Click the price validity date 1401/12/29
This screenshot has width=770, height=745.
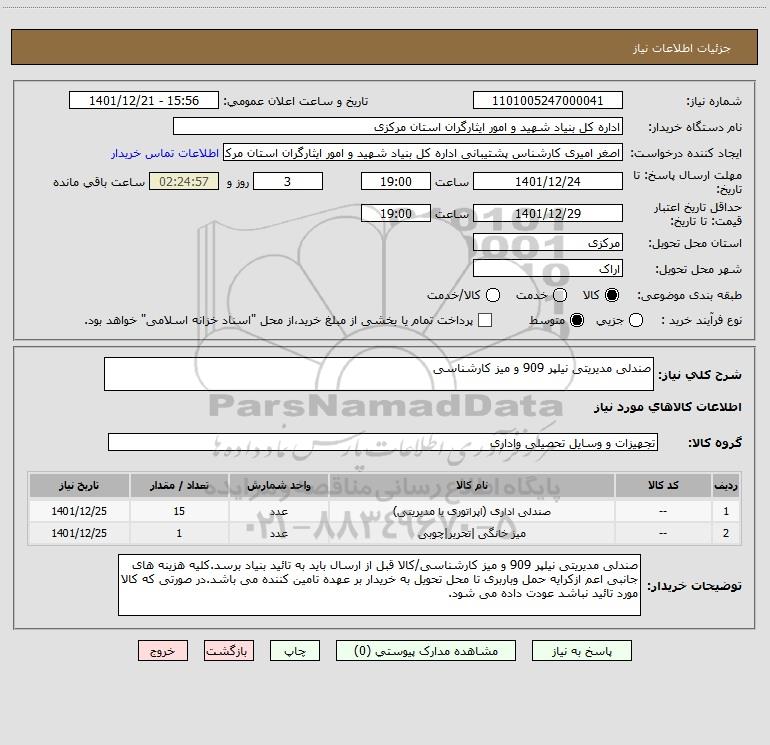pyautogui.click(x=548, y=214)
